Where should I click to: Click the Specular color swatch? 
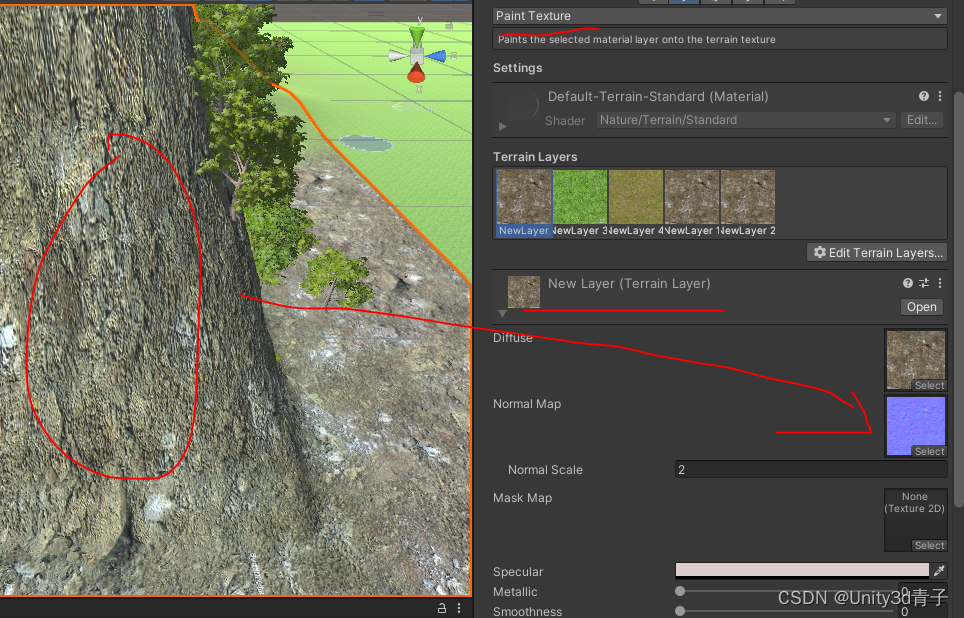(x=800, y=570)
